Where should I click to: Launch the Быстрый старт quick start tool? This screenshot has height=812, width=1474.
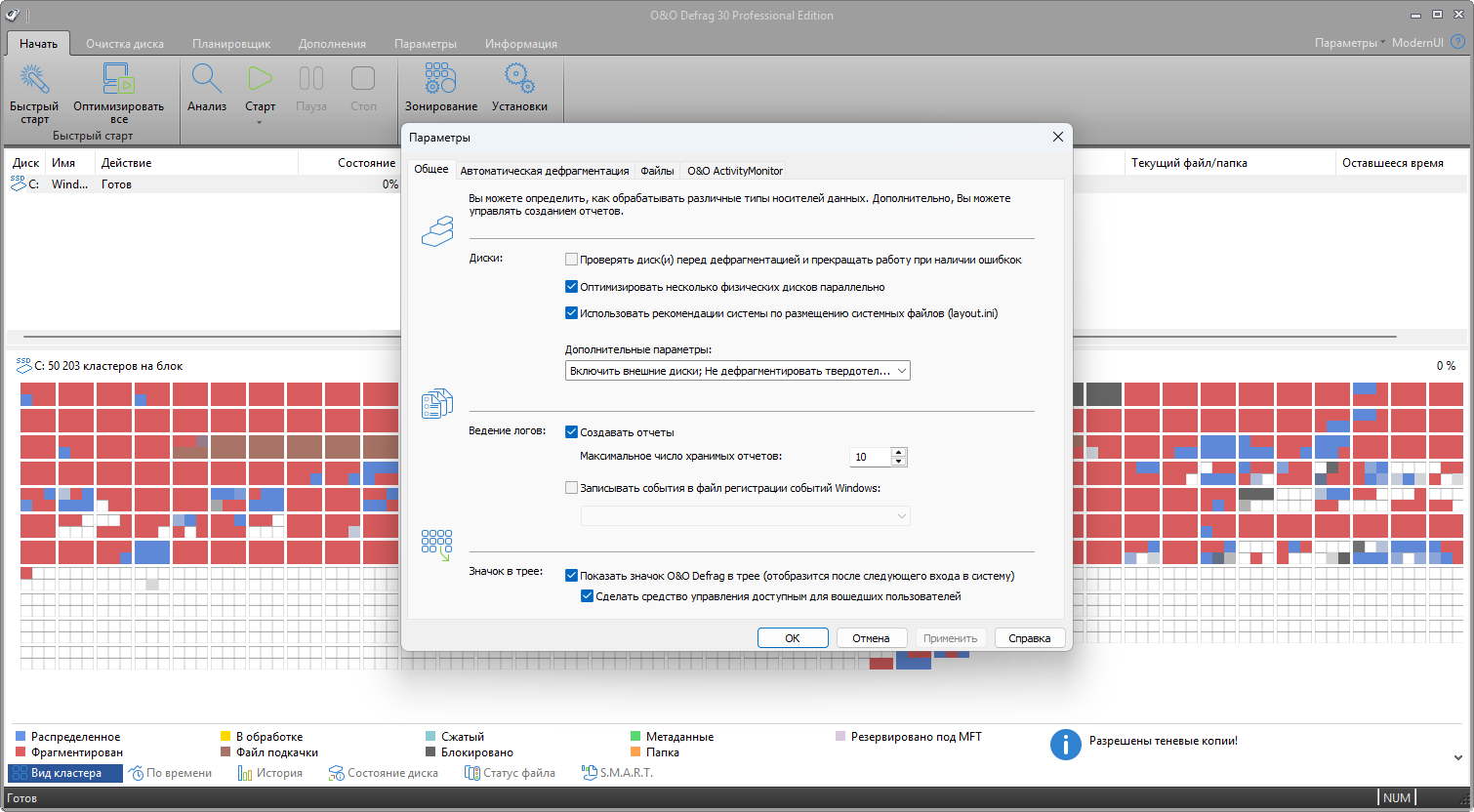(34, 94)
